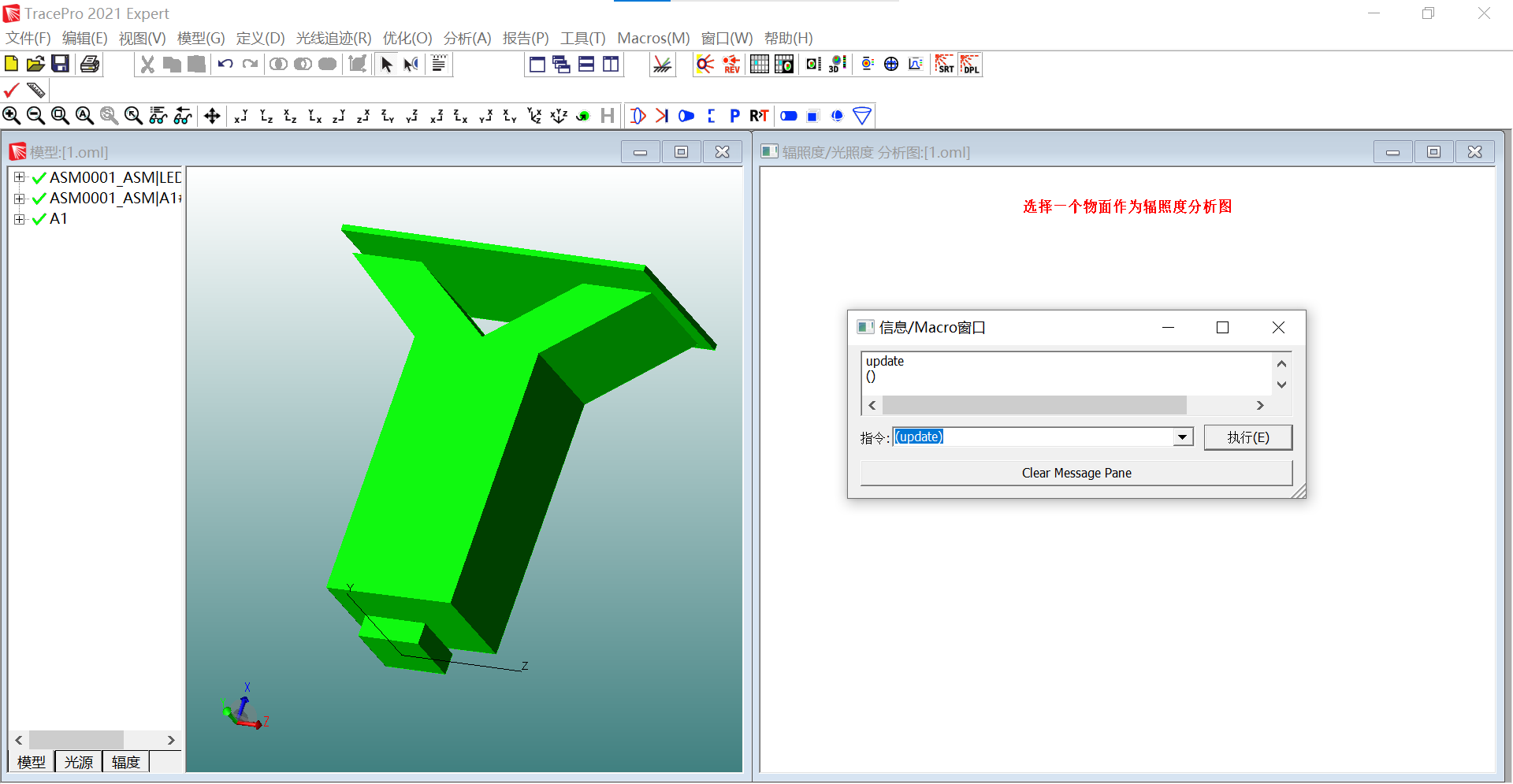Expand the A1 tree node
The height and width of the screenshot is (784, 1513).
pos(20,219)
